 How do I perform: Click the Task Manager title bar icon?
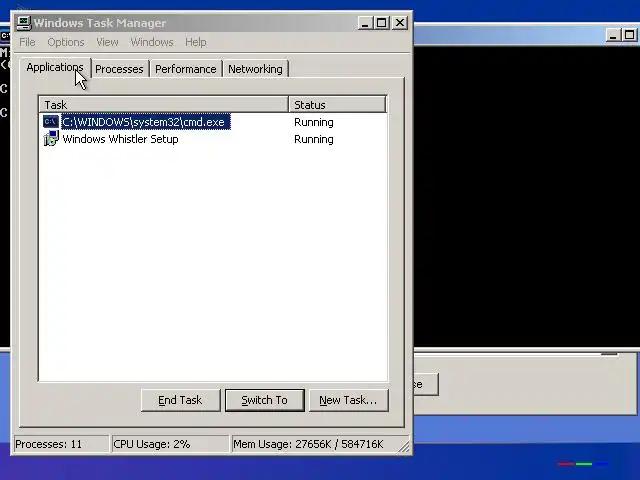[24, 22]
